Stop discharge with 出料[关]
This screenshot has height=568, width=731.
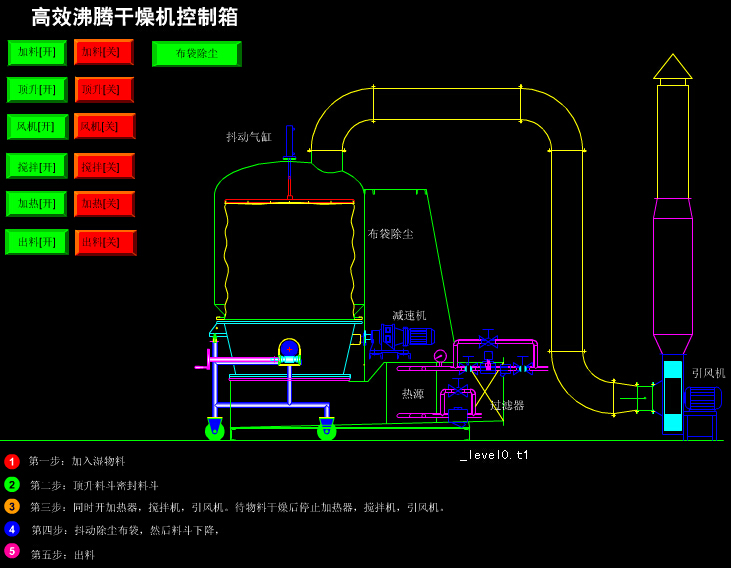tap(105, 242)
